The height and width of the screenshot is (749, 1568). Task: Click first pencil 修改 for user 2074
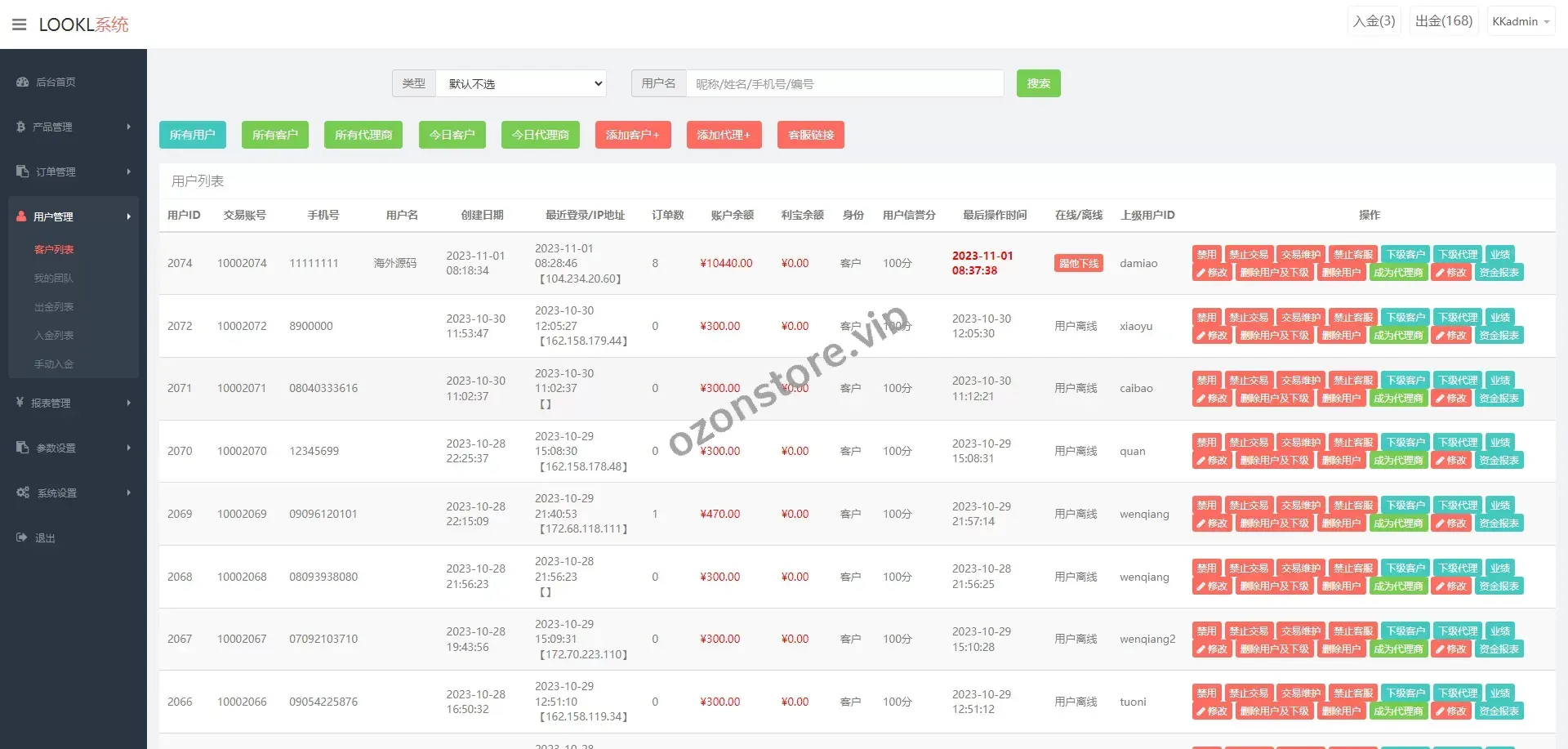[1211, 273]
